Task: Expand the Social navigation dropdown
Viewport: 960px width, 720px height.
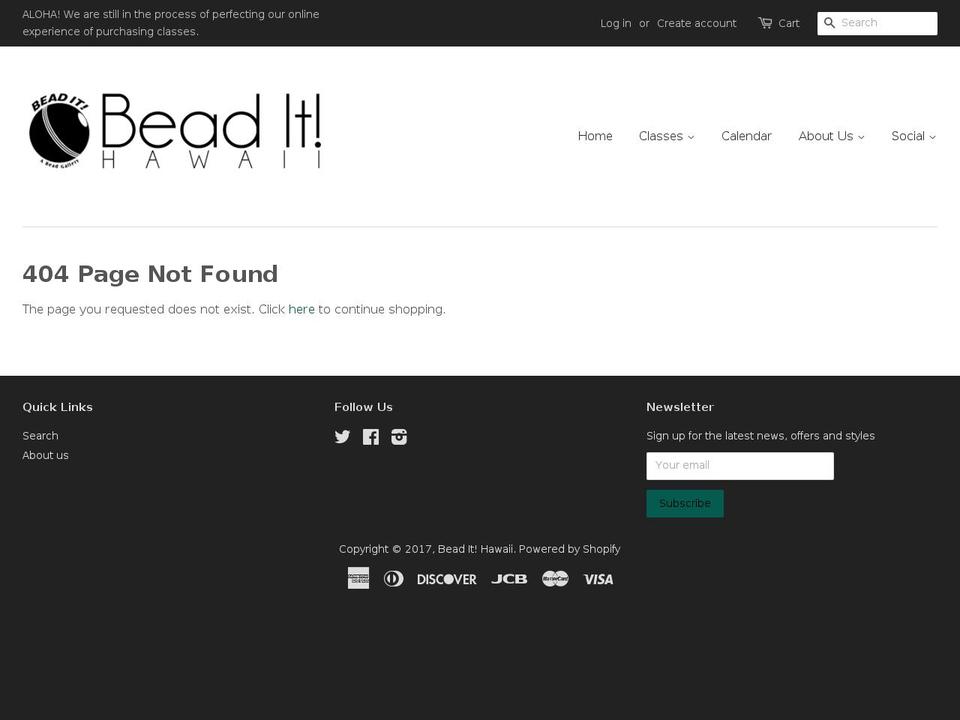Action: click(x=913, y=136)
